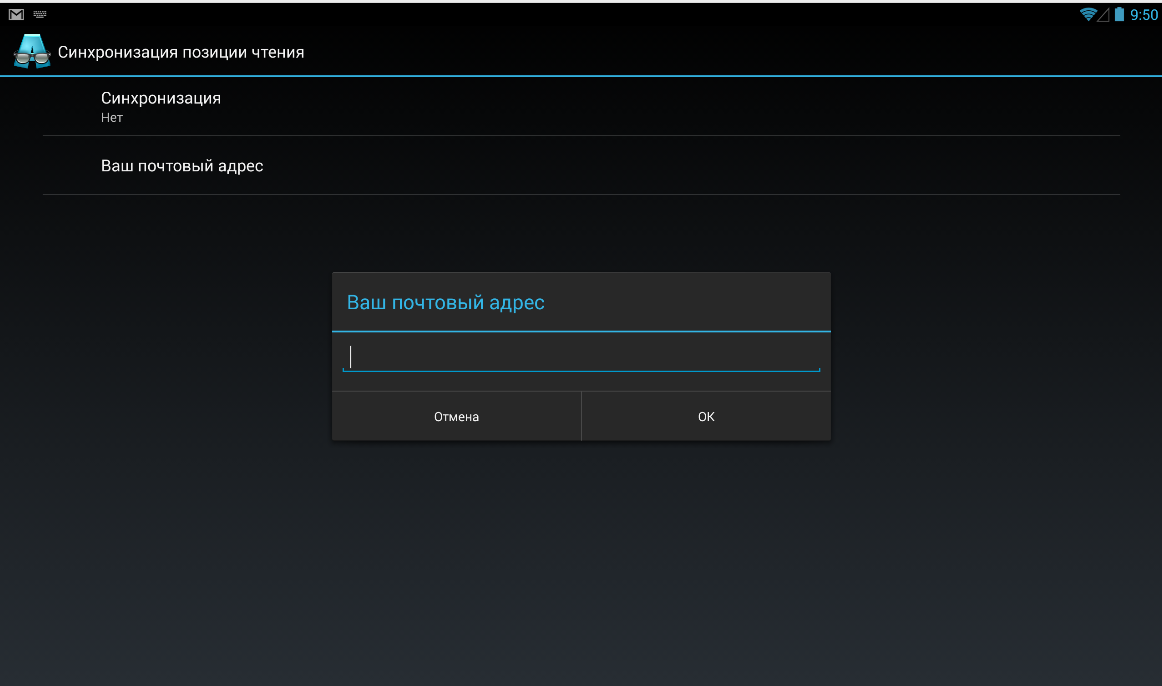
Task: Tap the Нет value under Синхронизация
Action: (x=112, y=118)
